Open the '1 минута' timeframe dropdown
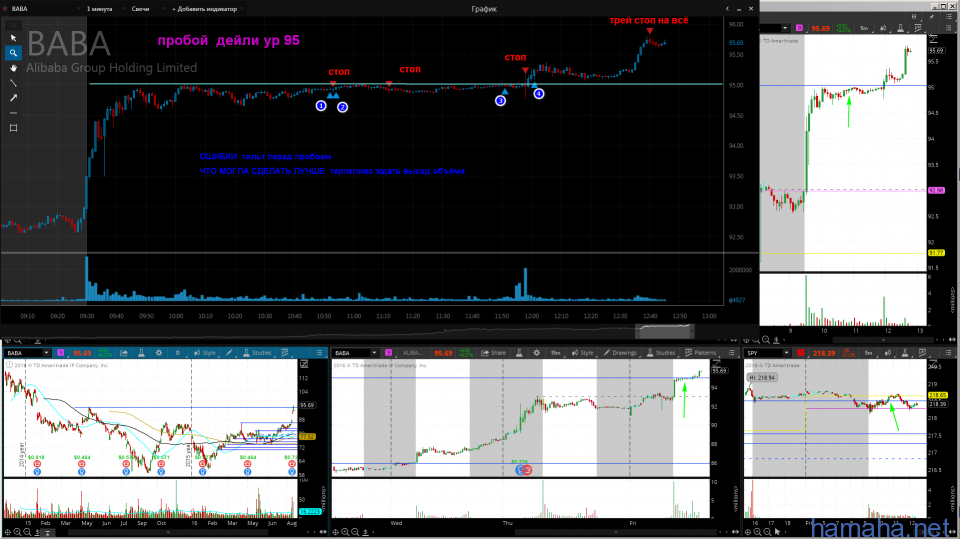The height and width of the screenshot is (539, 960). click(x=102, y=9)
